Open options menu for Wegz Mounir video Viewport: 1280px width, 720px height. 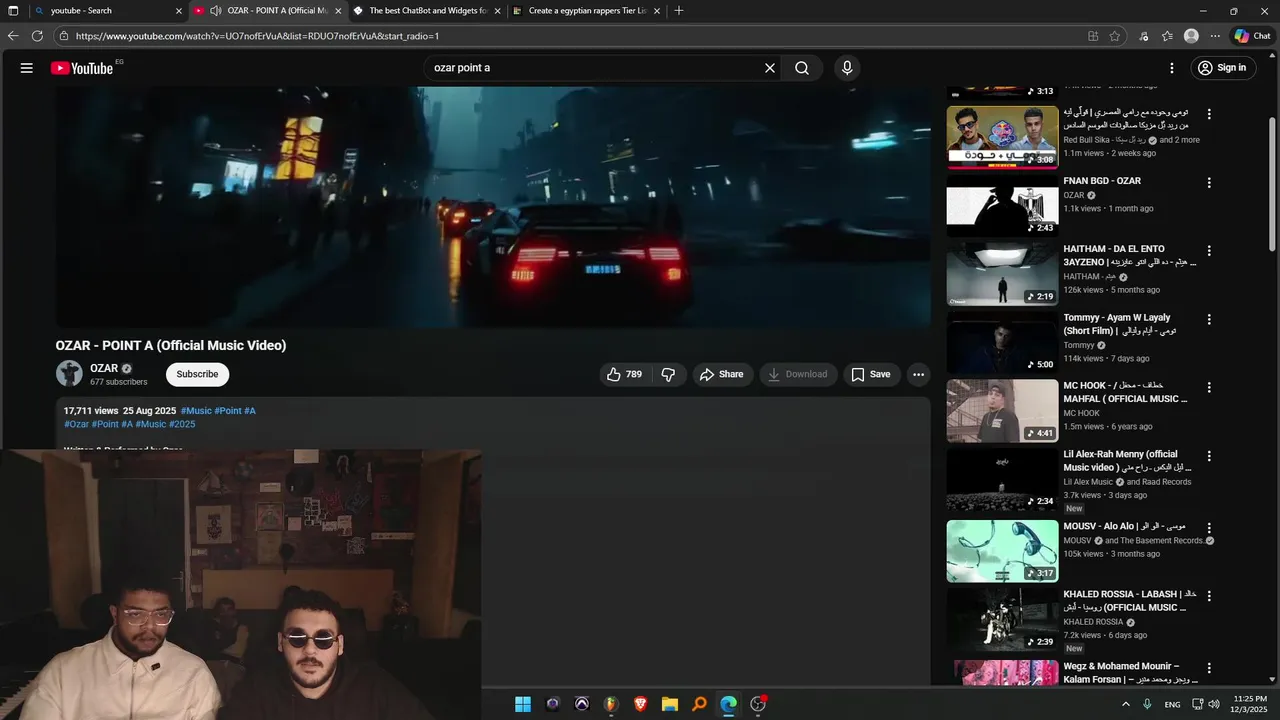[x=1209, y=668]
